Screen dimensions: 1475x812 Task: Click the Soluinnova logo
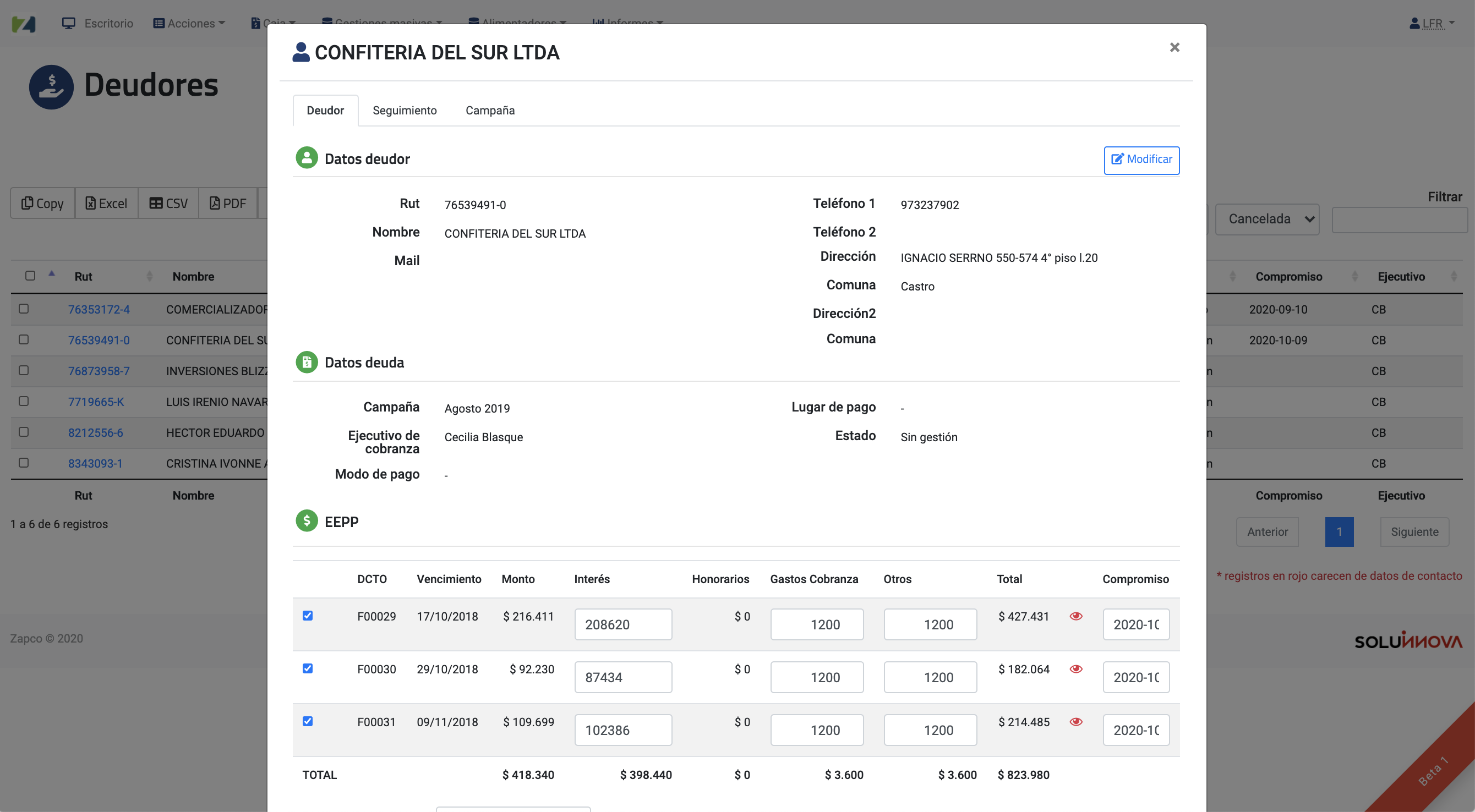(x=1408, y=640)
